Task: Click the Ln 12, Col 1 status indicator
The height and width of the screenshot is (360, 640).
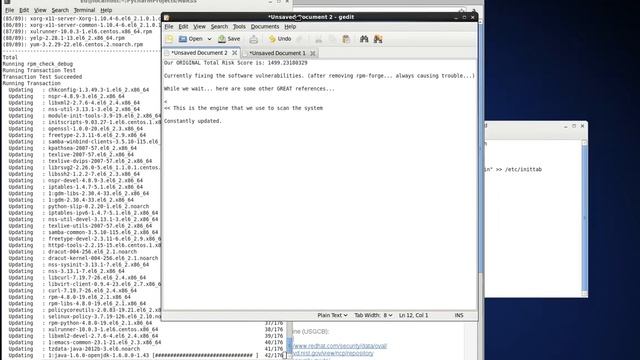Action: (x=413, y=315)
